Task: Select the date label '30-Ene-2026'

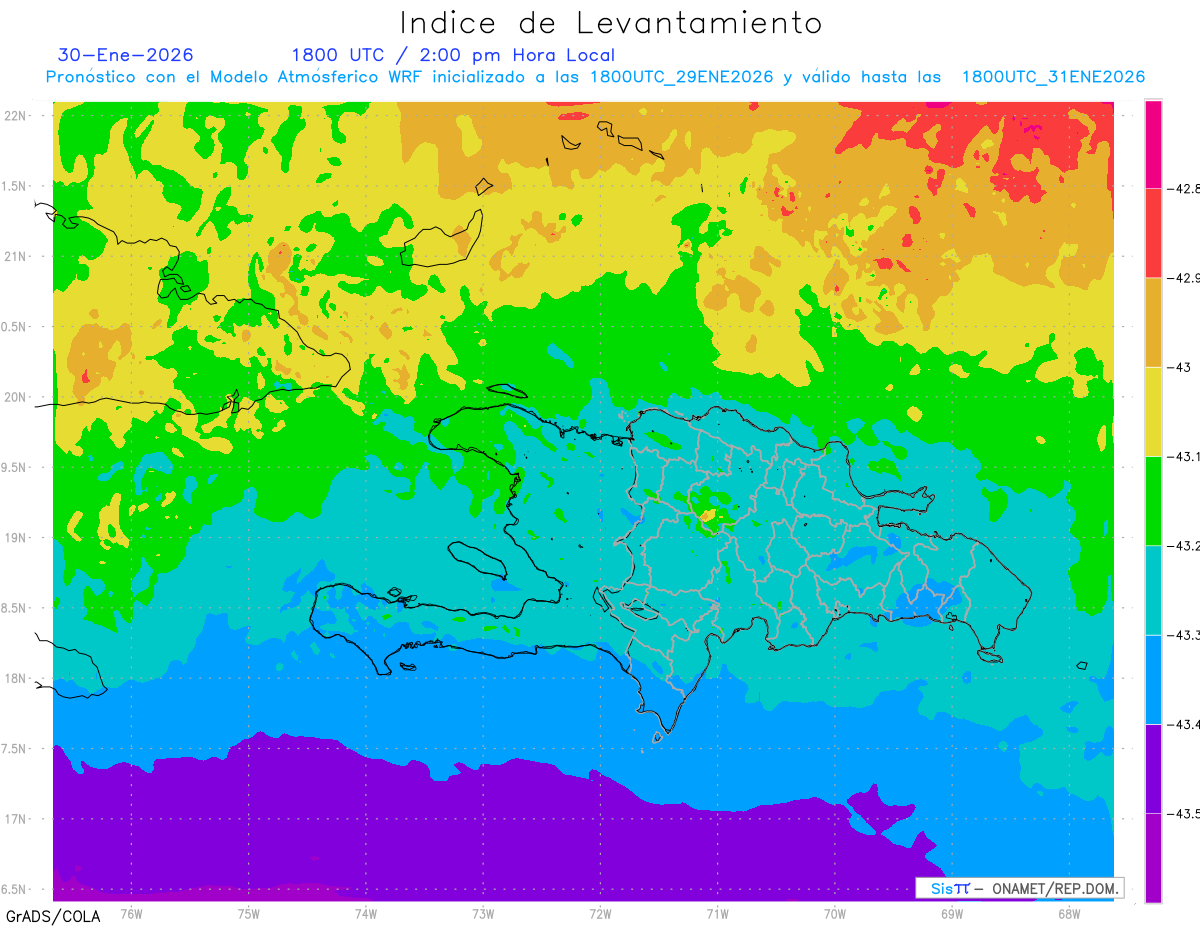Action: tap(126, 55)
